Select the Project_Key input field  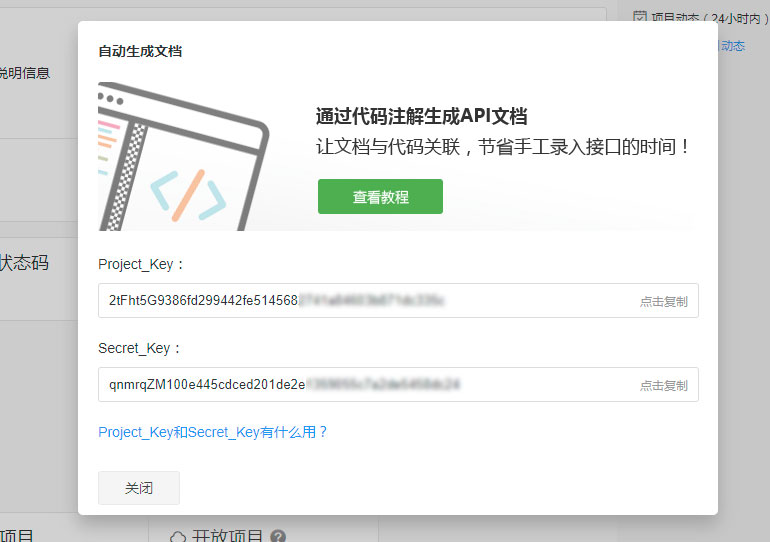pos(398,300)
